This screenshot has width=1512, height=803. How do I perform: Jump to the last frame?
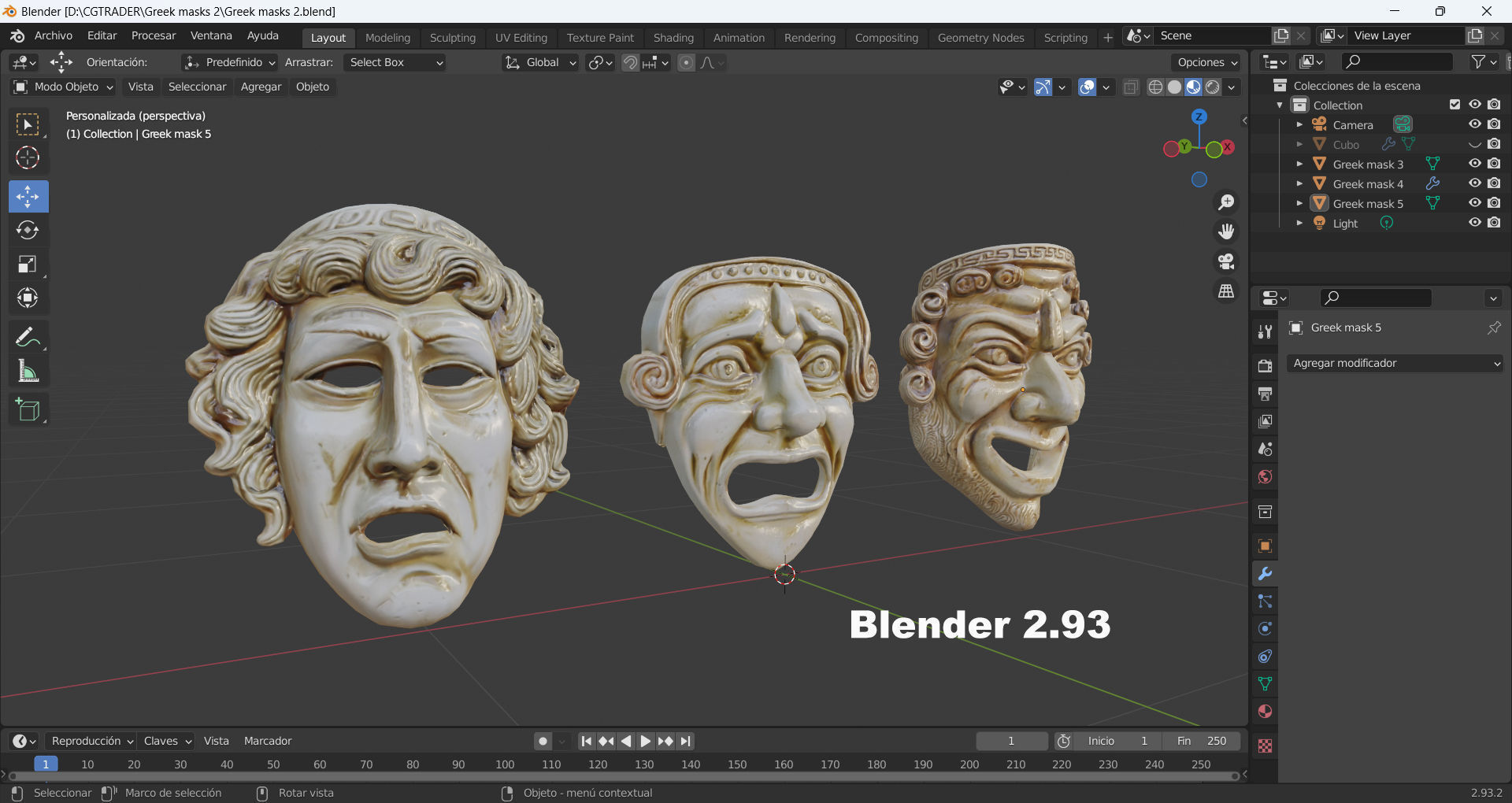(x=685, y=741)
